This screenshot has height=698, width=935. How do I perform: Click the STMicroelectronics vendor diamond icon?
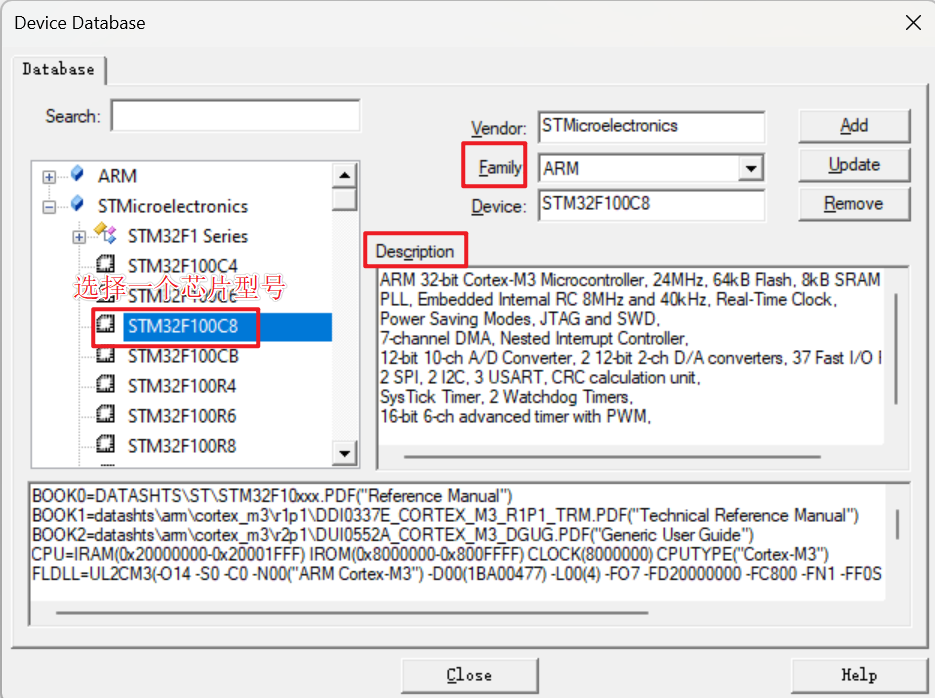pyautogui.click(x=78, y=204)
